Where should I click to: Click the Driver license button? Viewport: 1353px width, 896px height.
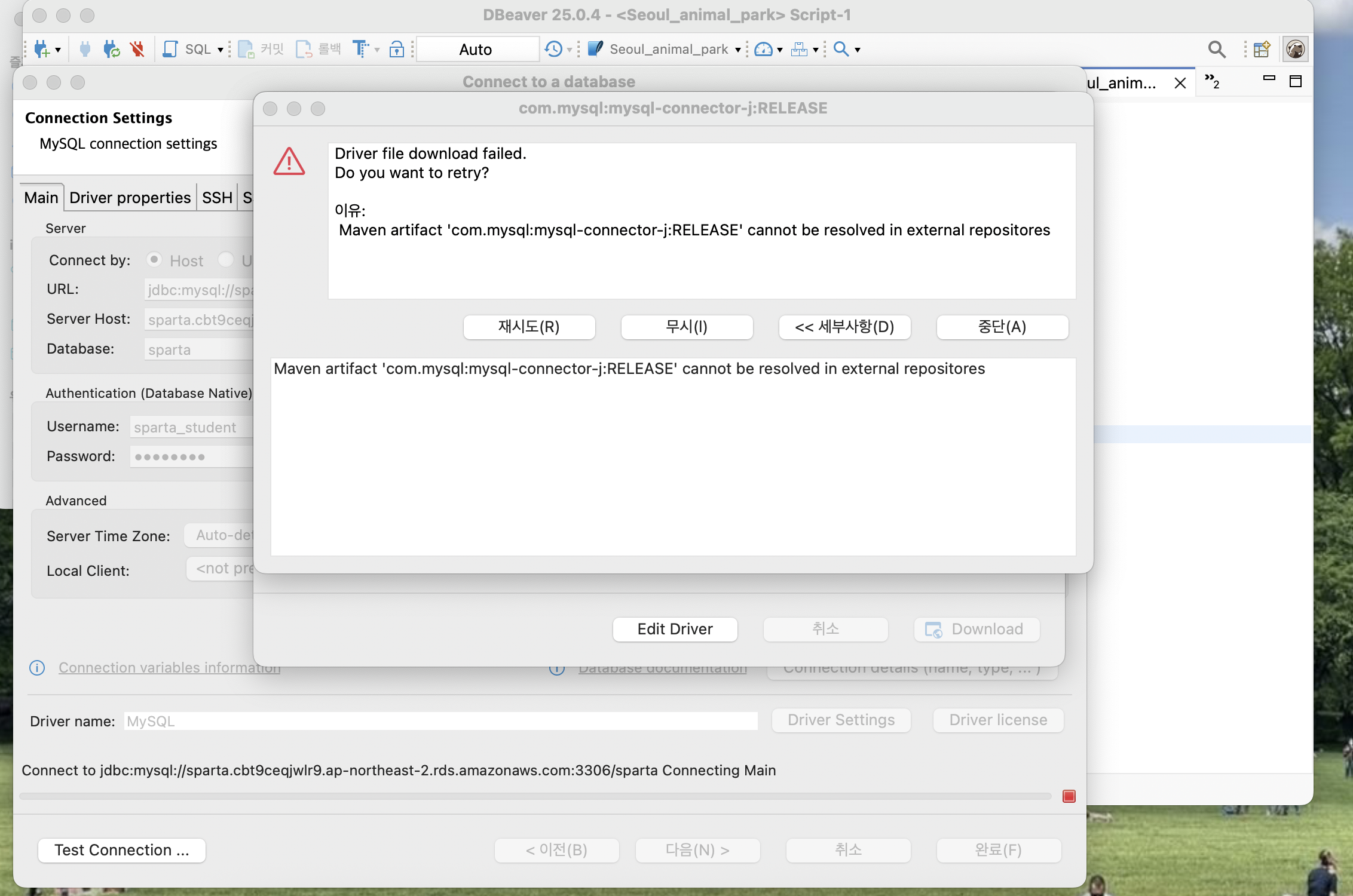(999, 720)
